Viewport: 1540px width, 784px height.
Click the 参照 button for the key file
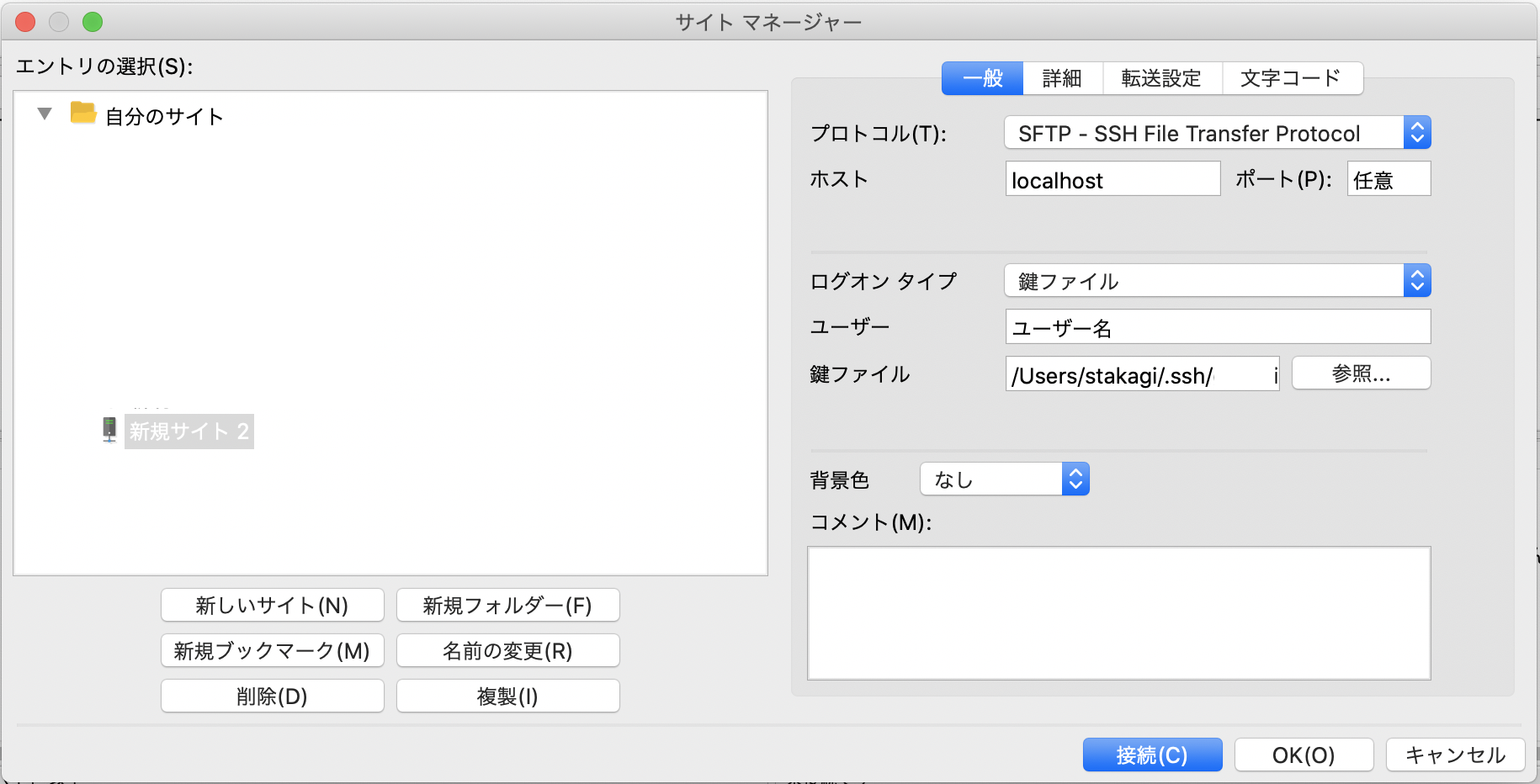(1361, 373)
